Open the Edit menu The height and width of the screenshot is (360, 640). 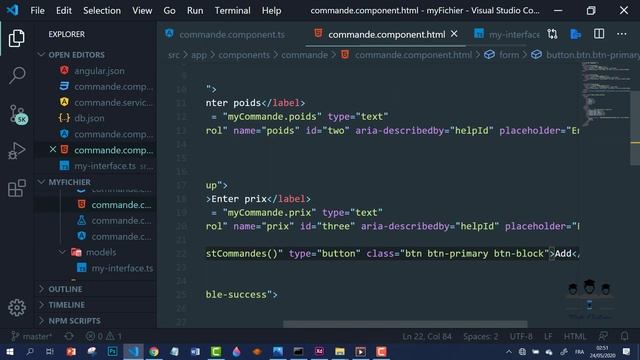pyautogui.click(x=64, y=11)
